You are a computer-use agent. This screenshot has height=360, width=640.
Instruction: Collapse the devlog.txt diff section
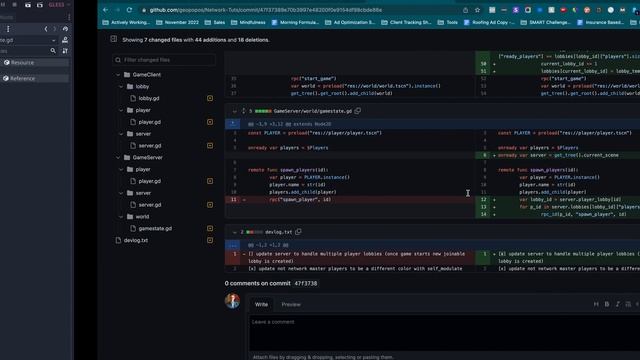pos(234,232)
